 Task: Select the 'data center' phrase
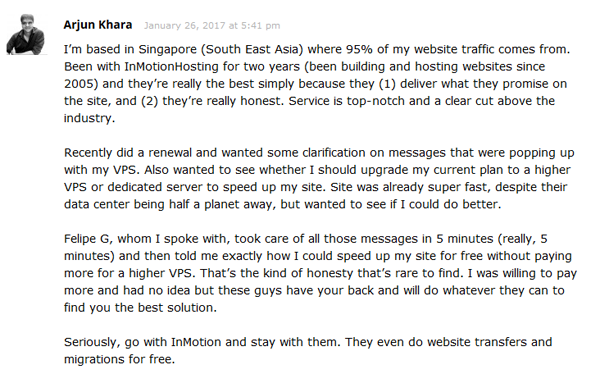click(97, 204)
